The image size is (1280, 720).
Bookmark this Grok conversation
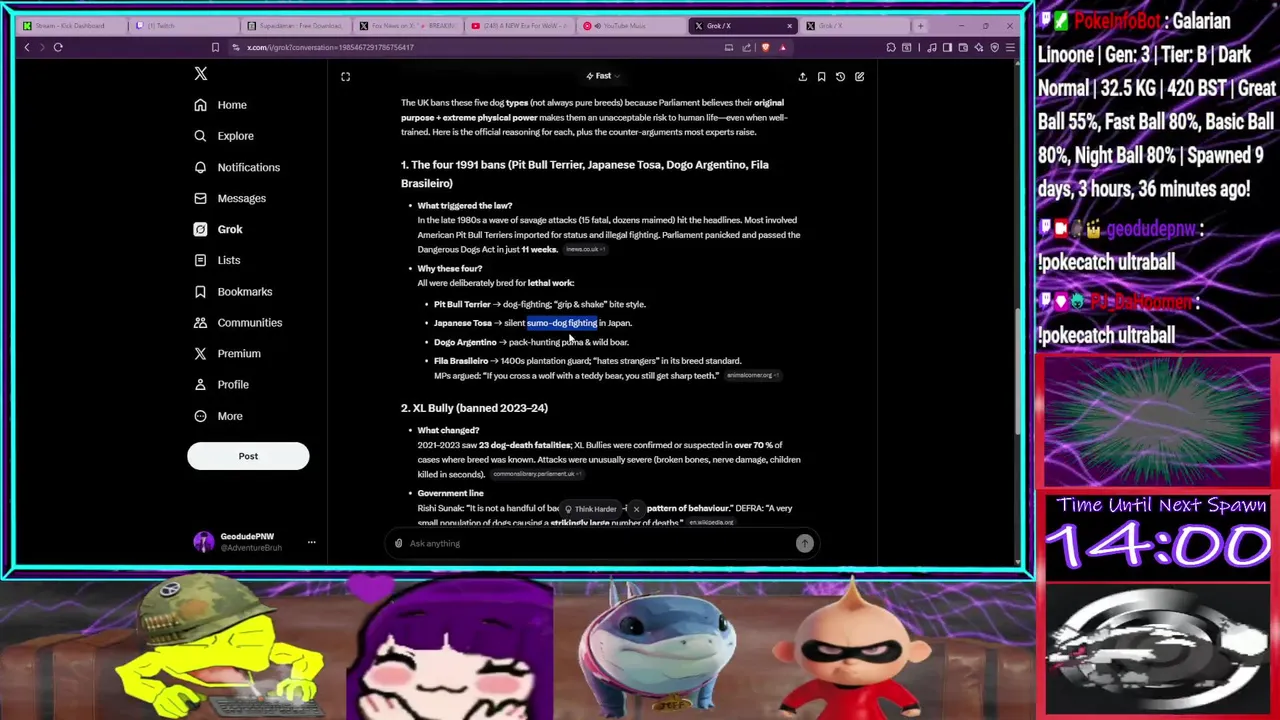(x=821, y=76)
